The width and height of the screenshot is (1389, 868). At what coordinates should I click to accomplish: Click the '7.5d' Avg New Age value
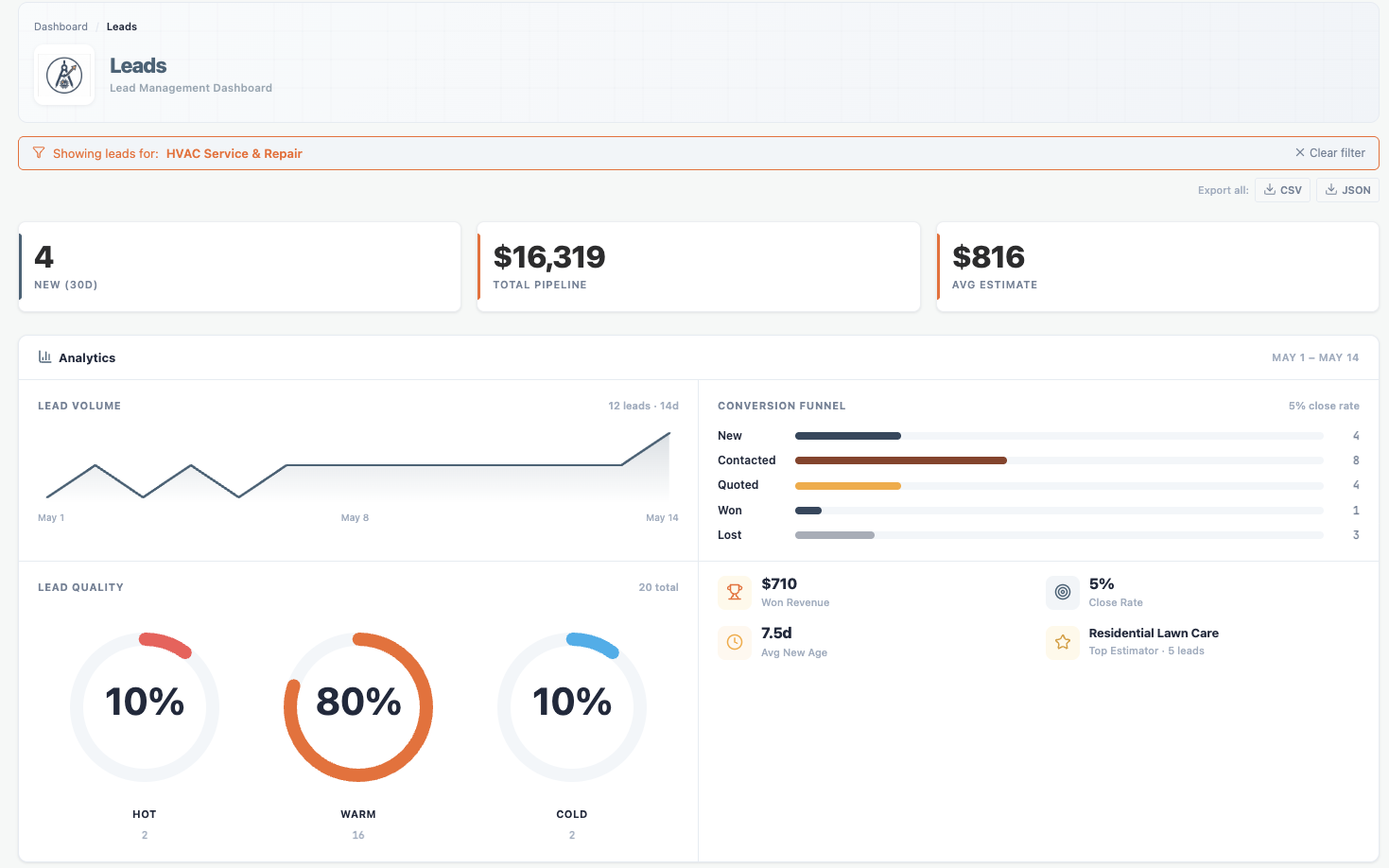pyautogui.click(x=776, y=634)
